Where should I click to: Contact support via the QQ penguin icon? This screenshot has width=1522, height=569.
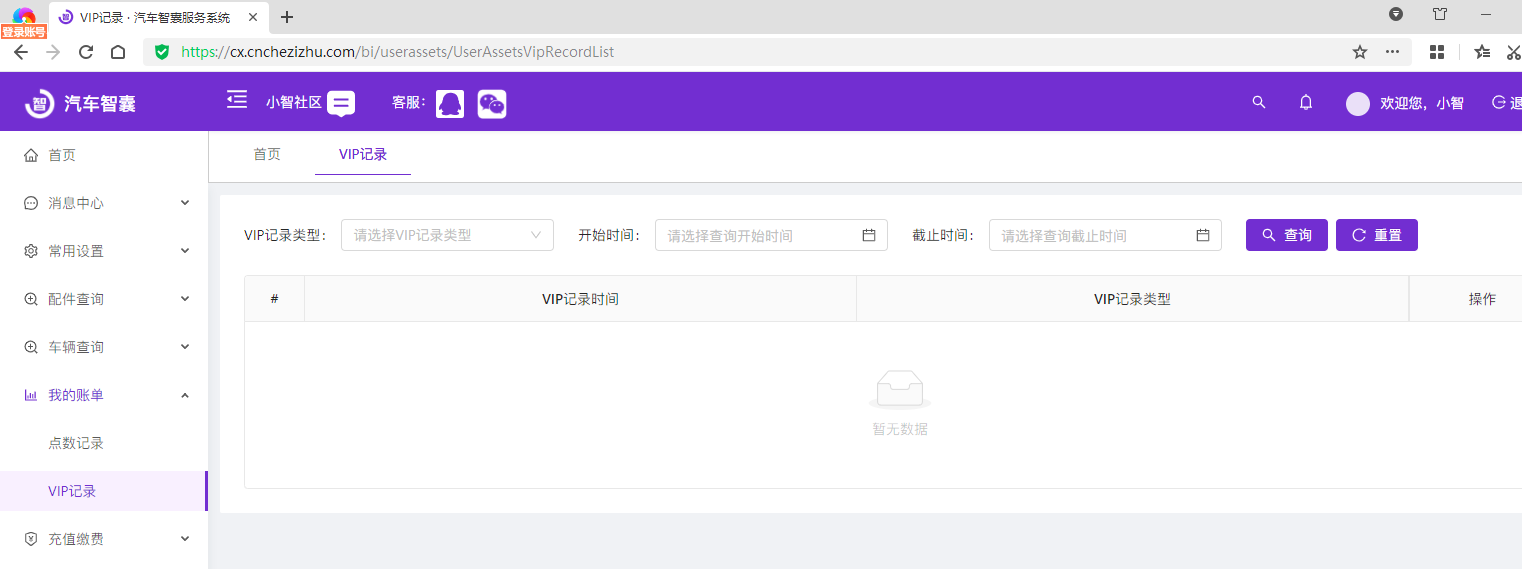pyautogui.click(x=450, y=104)
